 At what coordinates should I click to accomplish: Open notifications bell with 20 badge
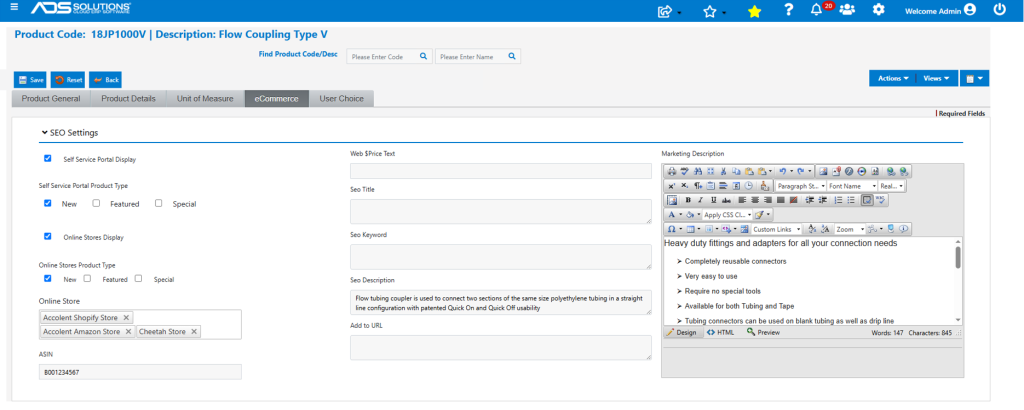[x=816, y=10]
